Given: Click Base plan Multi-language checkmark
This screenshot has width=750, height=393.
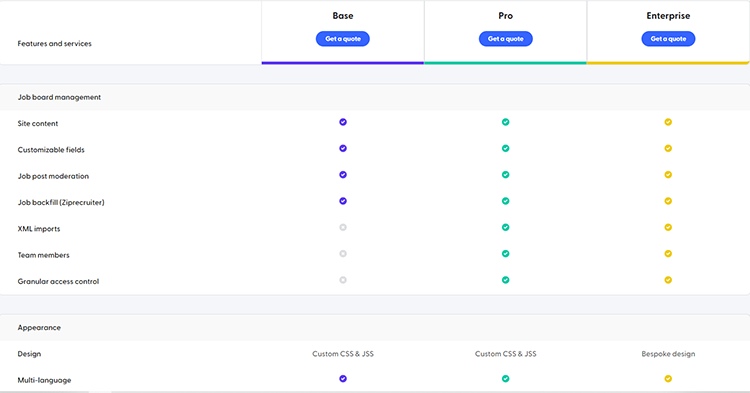Looking at the screenshot, I should point(343,379).
